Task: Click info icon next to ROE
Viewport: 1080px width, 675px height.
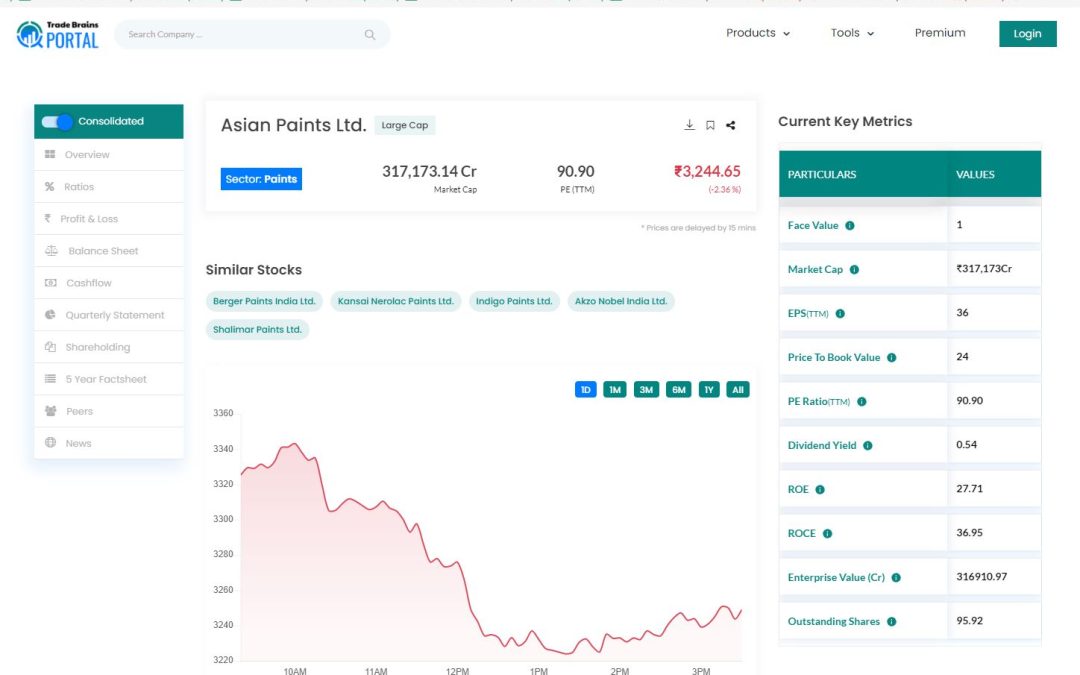Action: [820, 490]
